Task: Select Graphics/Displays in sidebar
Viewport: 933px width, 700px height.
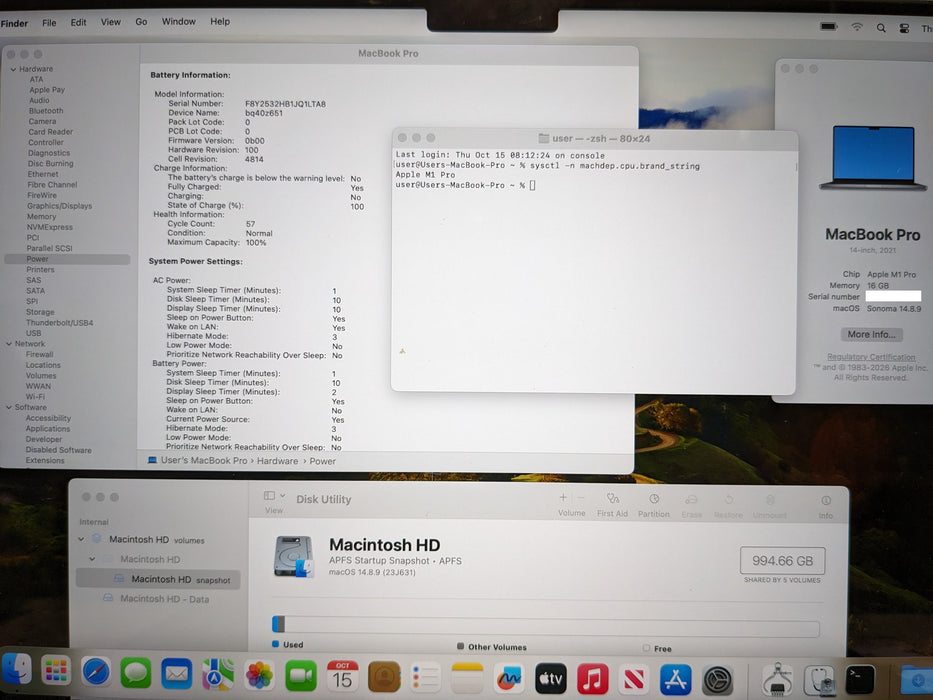Action: (60, 206)
